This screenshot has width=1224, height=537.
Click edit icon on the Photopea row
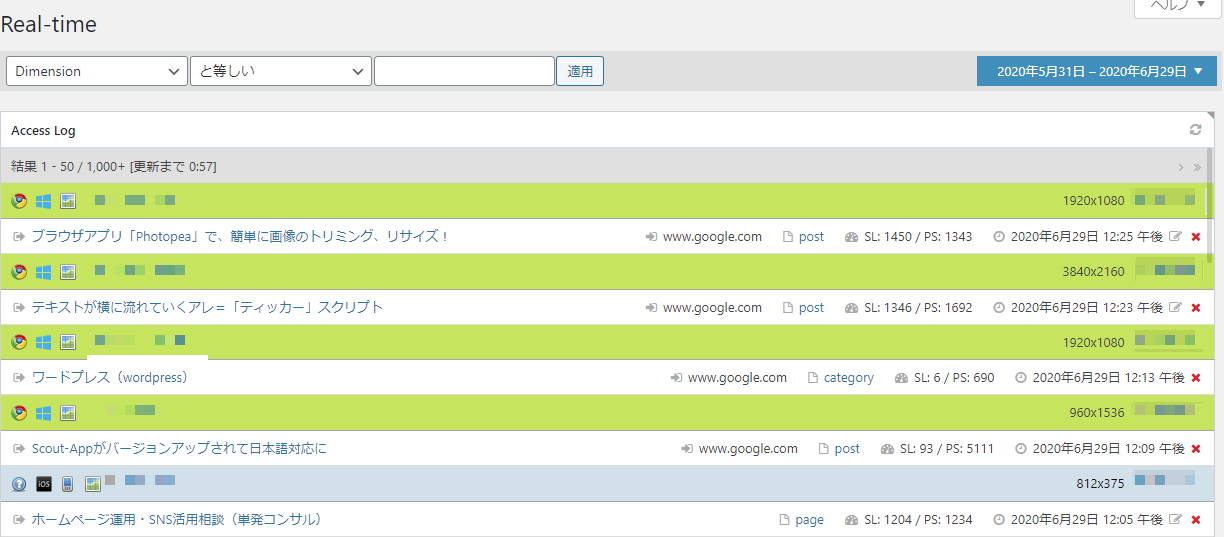tap(1175, 237)
